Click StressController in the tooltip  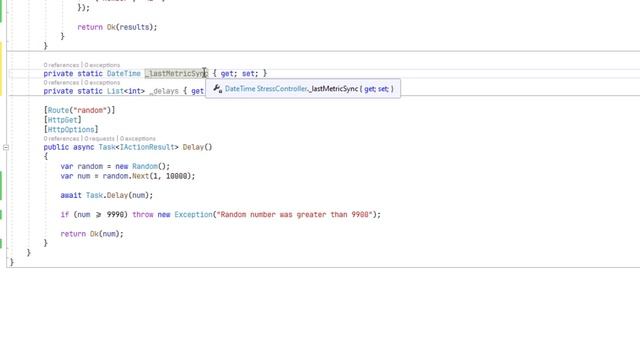(282, 89)
